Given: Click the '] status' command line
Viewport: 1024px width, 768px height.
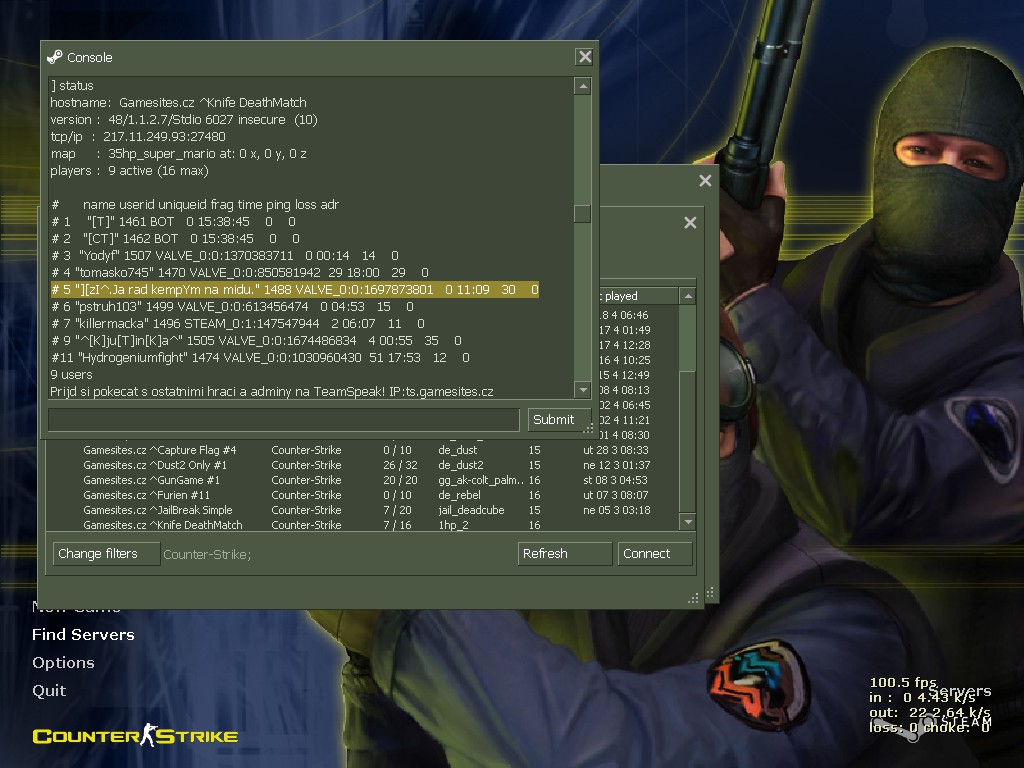Looking at the screenshot, I should coord(72,86).
